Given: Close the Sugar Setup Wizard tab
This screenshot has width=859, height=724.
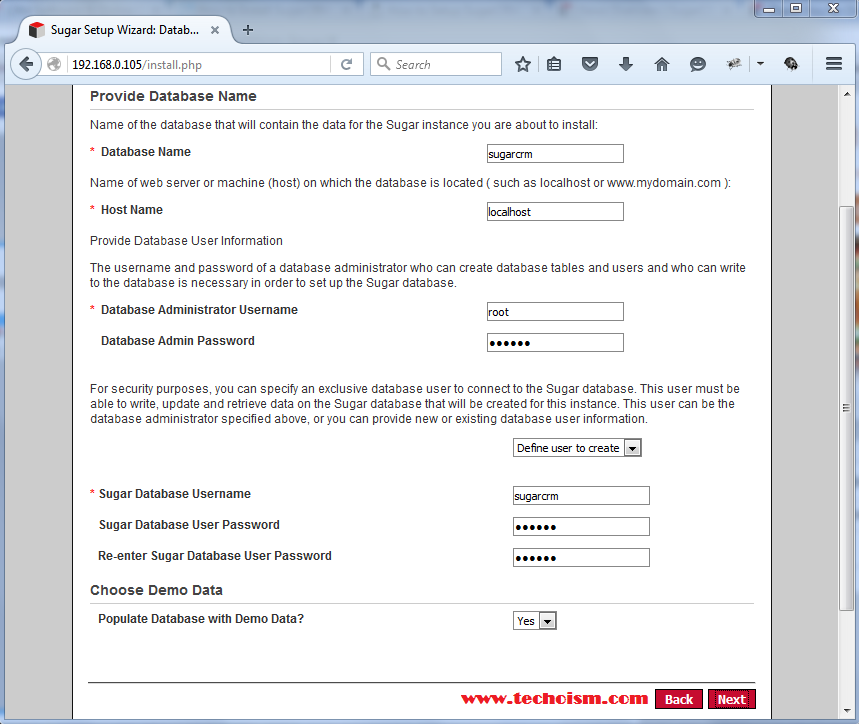Looking at the screenshot, I should pos(215,30).
